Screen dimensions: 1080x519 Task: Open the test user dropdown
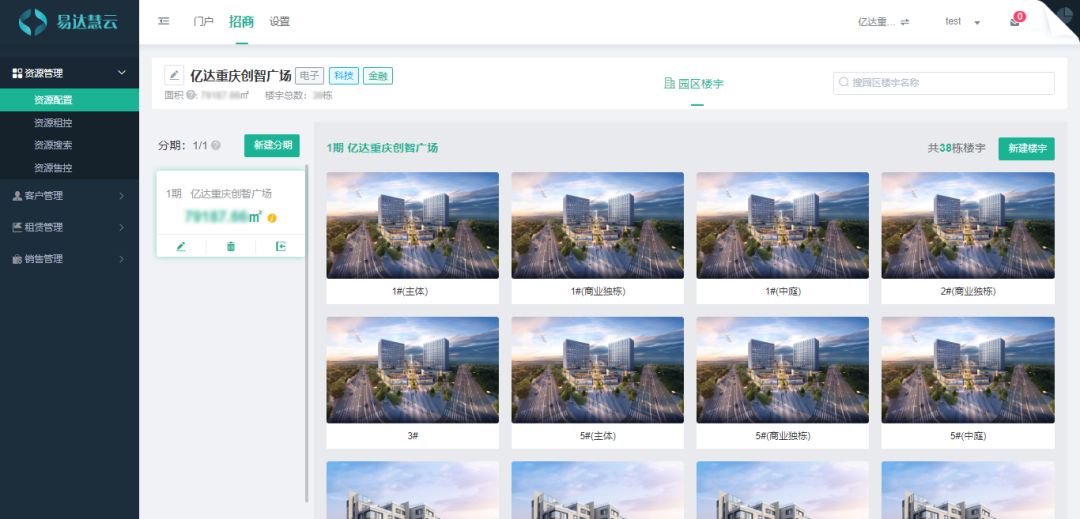tap(962, 21)
